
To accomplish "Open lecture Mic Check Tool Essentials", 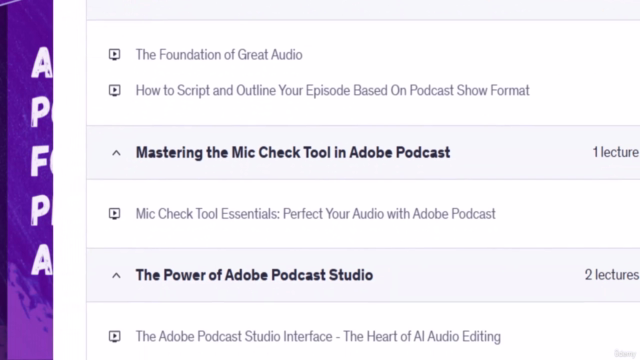I will click(316, 213).
